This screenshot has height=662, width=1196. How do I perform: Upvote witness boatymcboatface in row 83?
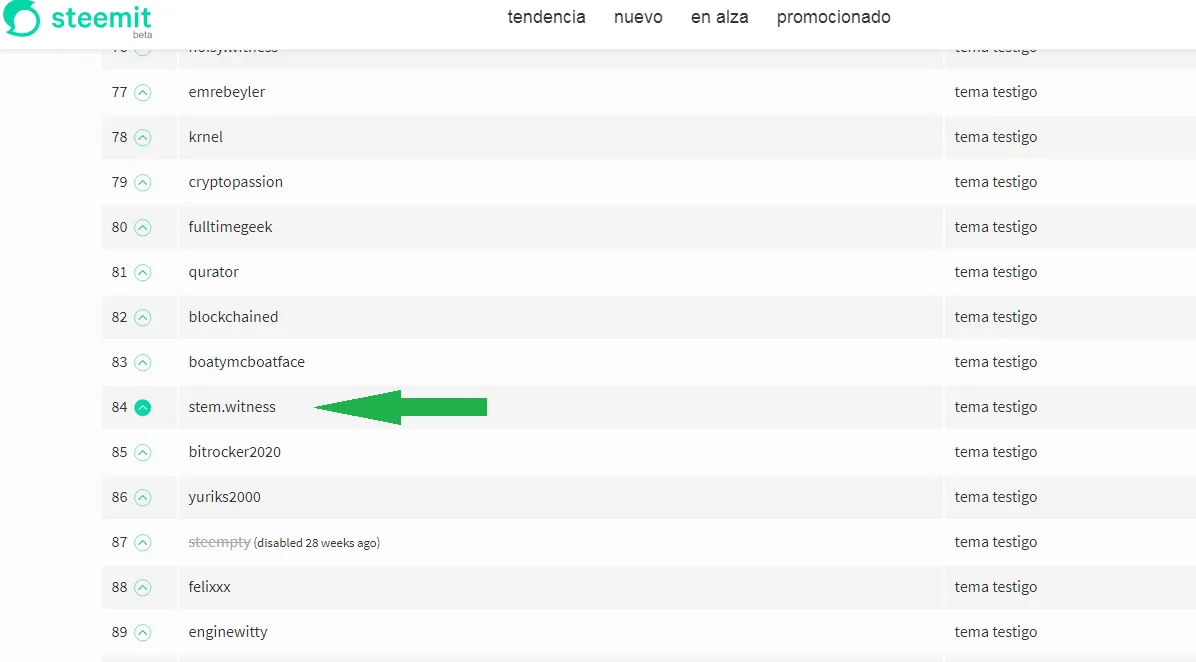[x=143, y=363]
